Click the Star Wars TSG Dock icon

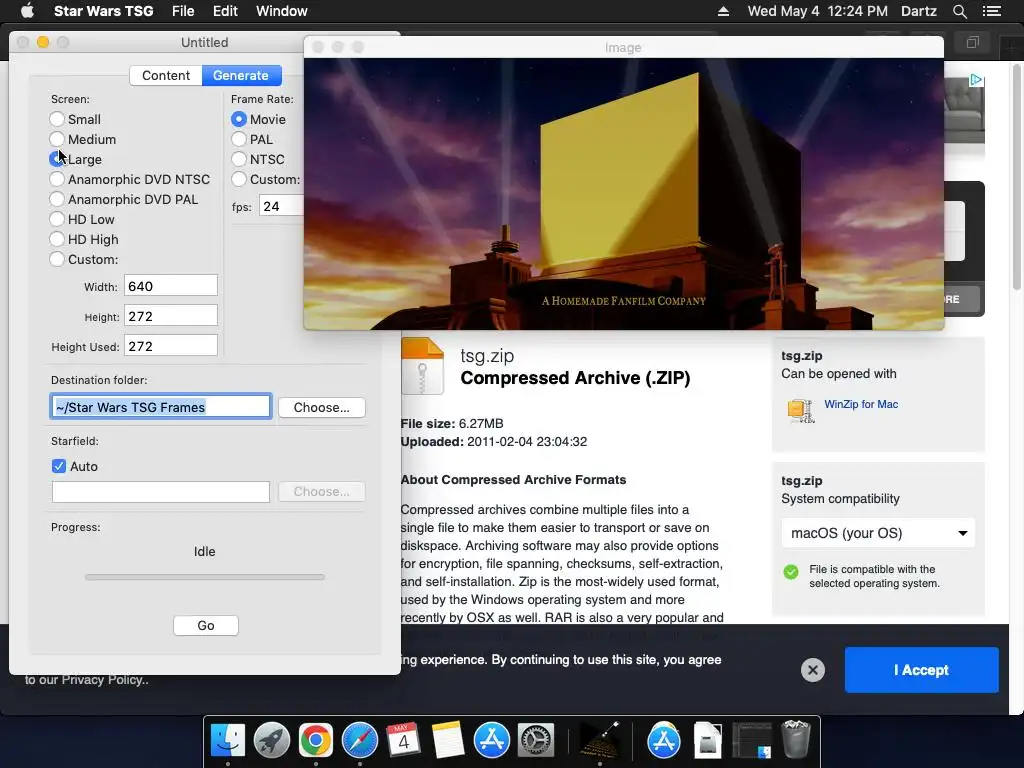pos(600,741)
